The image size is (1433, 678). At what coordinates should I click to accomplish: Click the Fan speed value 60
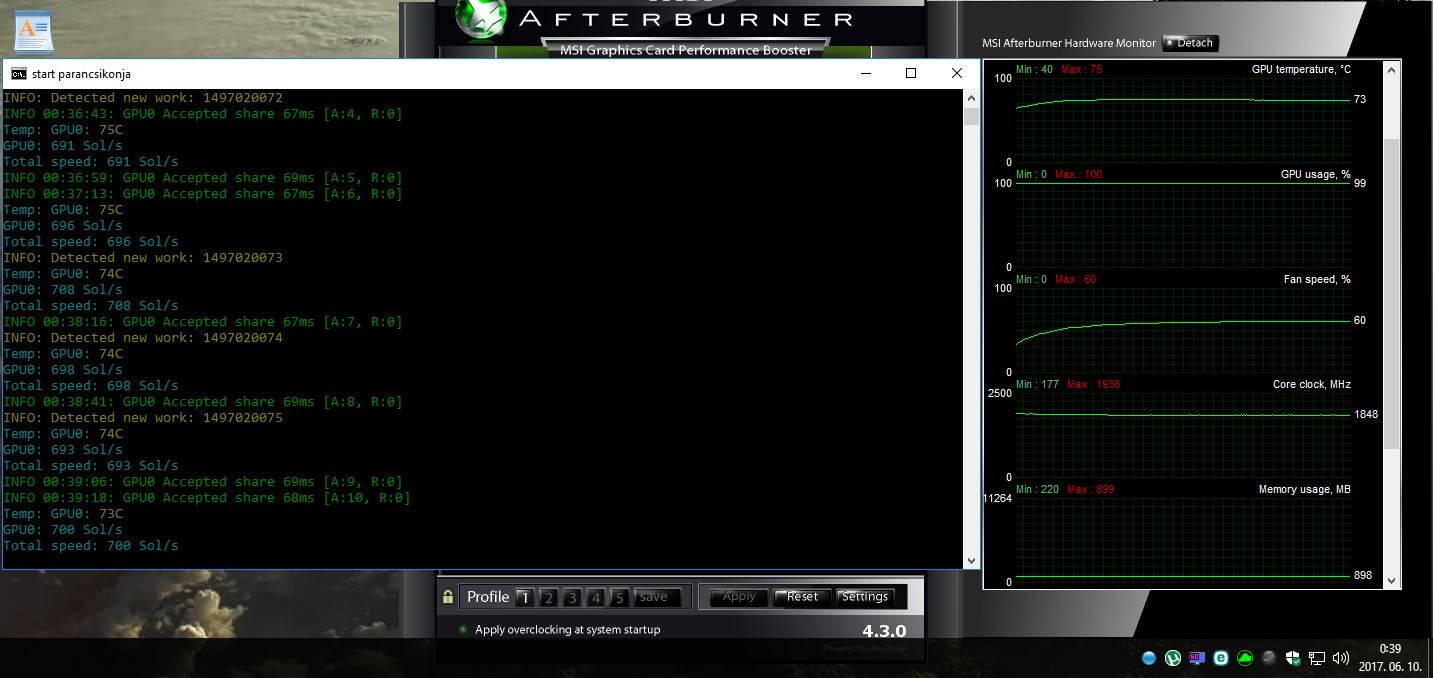(x=1360, y=321)
